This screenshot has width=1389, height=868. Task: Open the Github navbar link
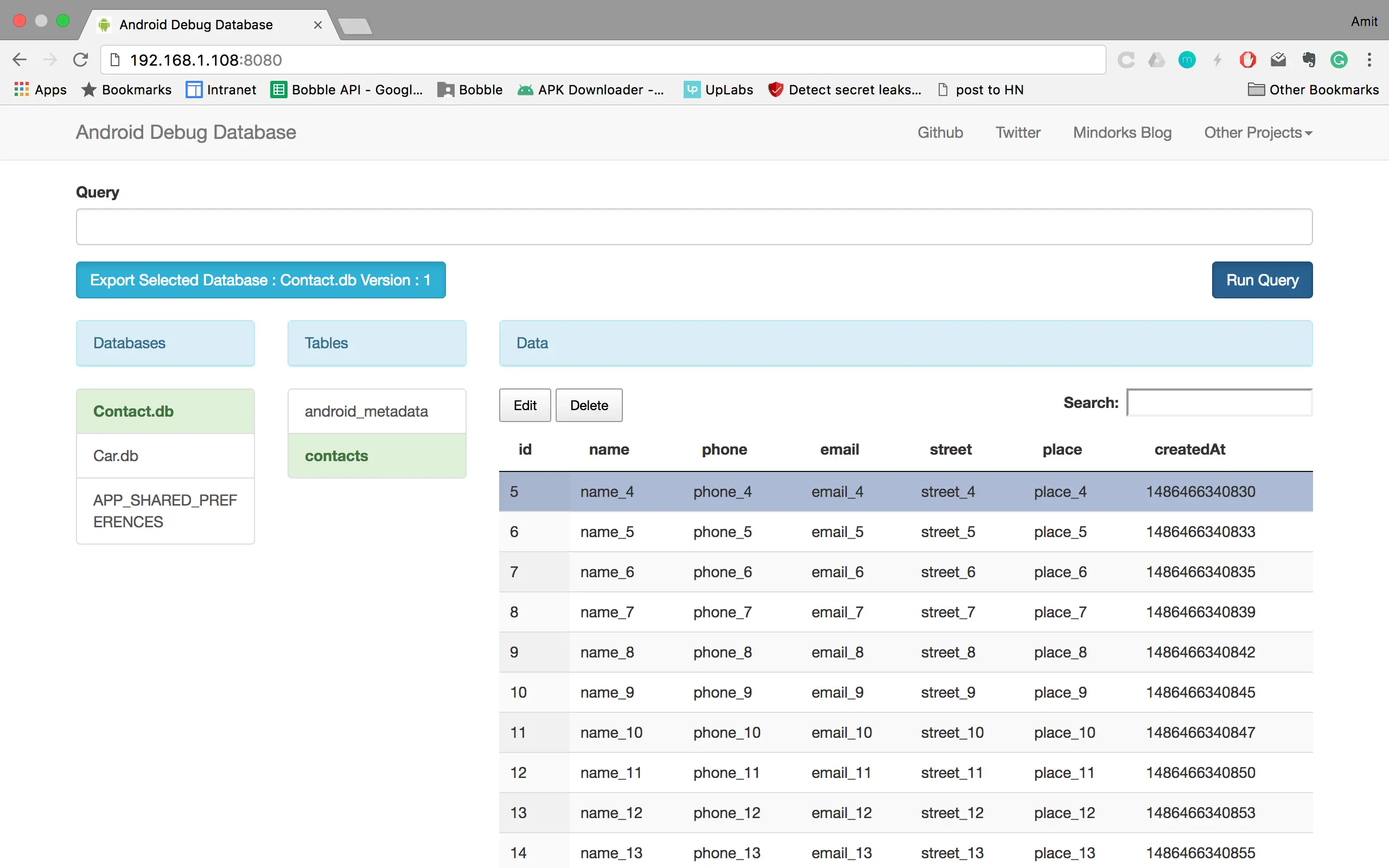(x=940, y=132)
